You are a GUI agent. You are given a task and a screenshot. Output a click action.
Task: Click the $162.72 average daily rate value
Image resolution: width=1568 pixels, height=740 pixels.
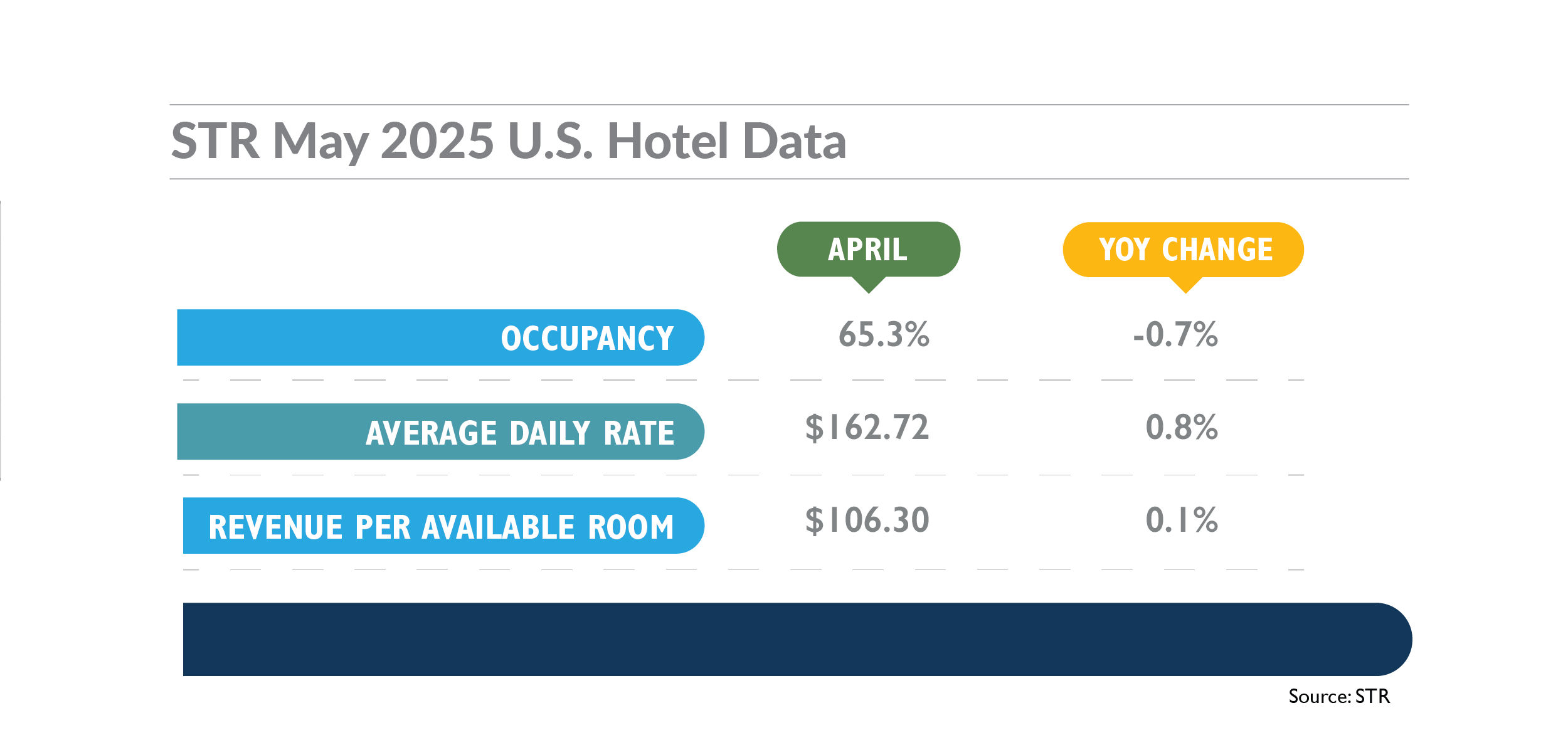click(x=867, y=428)
